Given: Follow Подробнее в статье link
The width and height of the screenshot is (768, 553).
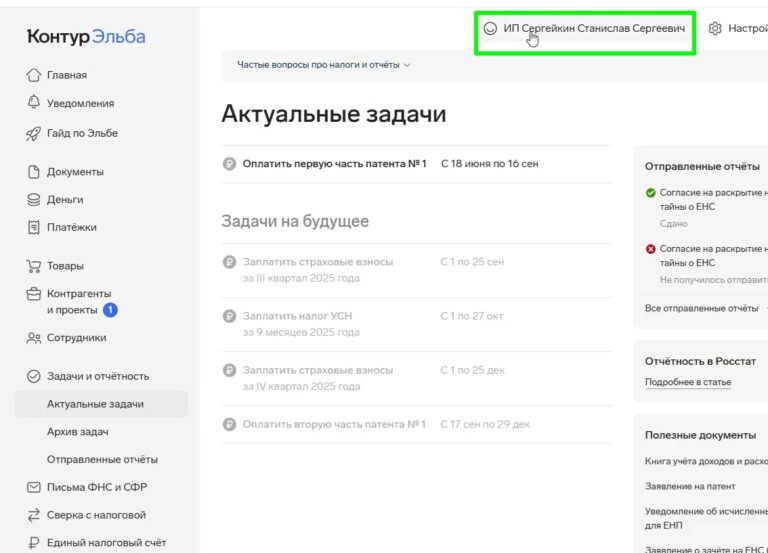Looking at the screenshot, I should coord(688,382).
